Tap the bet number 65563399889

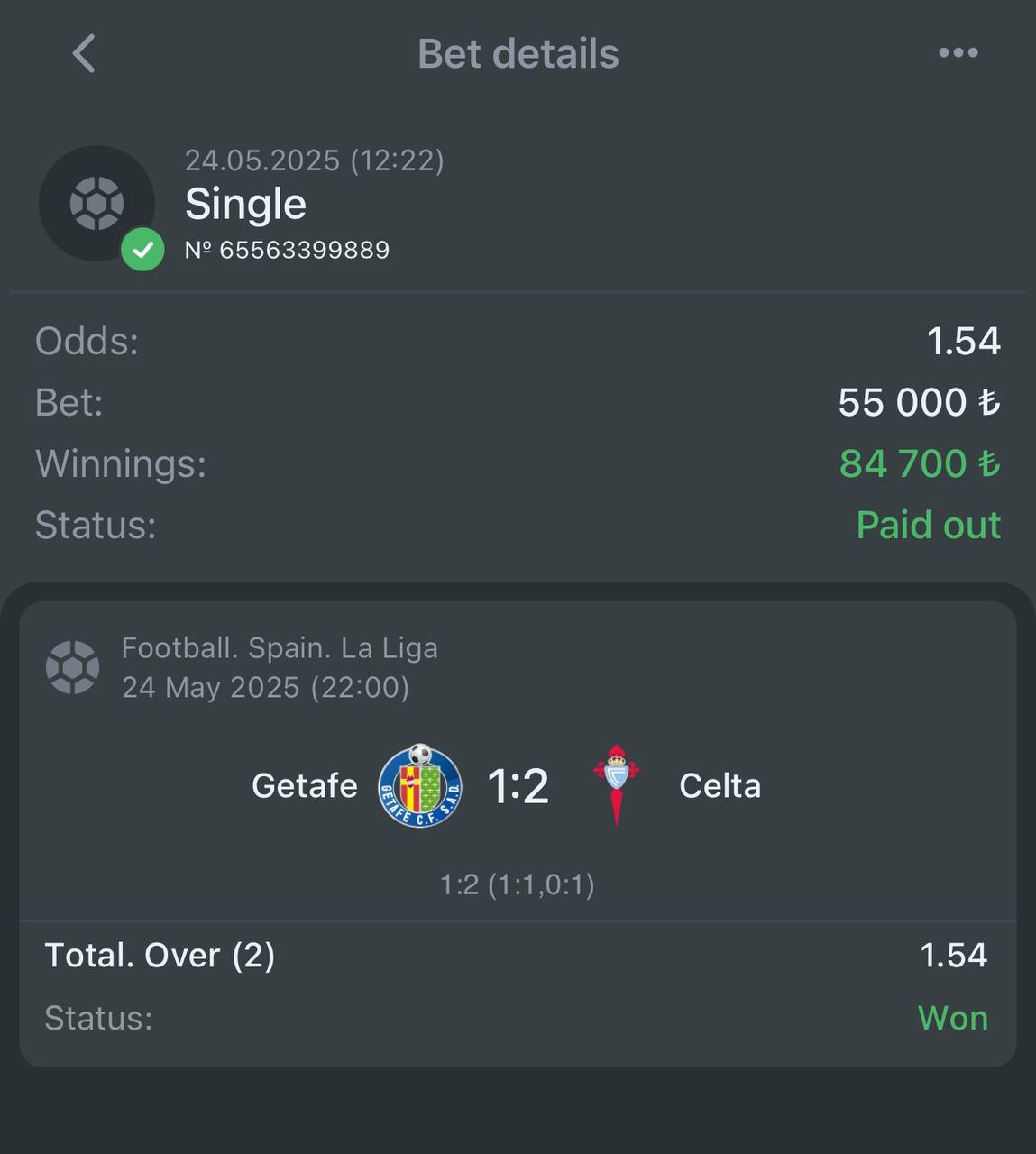[x=288, y=250]
